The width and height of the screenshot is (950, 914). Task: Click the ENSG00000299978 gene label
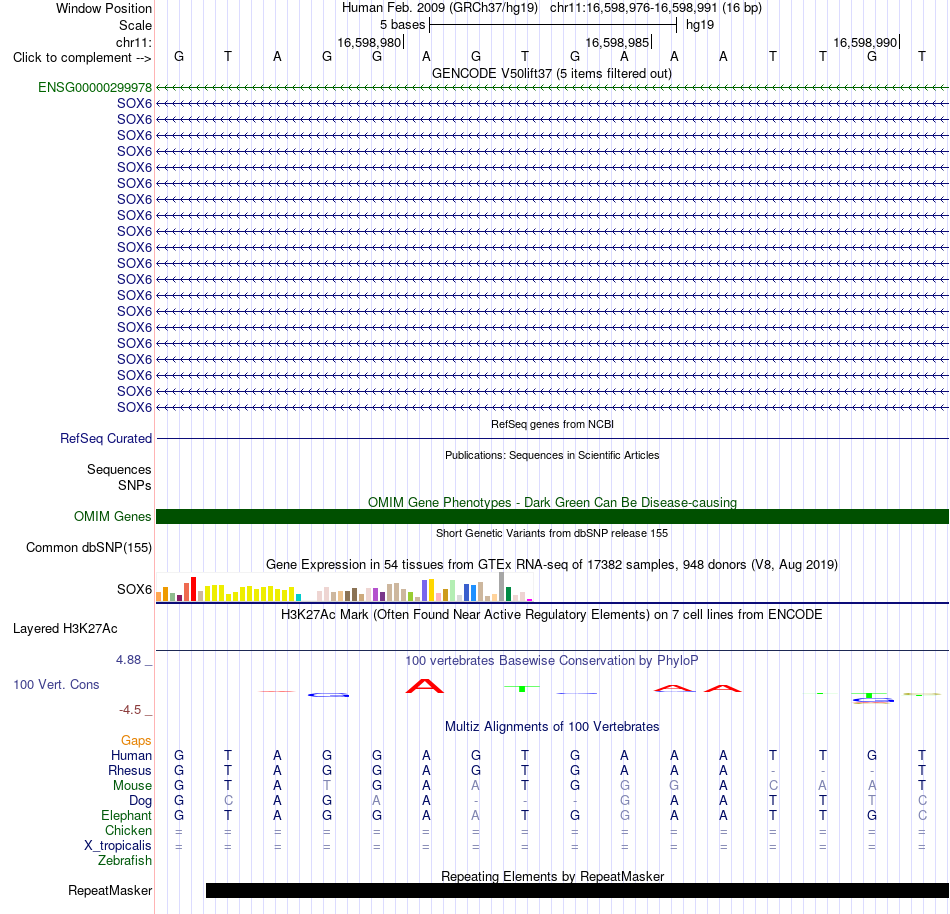(x=95, y=88)
